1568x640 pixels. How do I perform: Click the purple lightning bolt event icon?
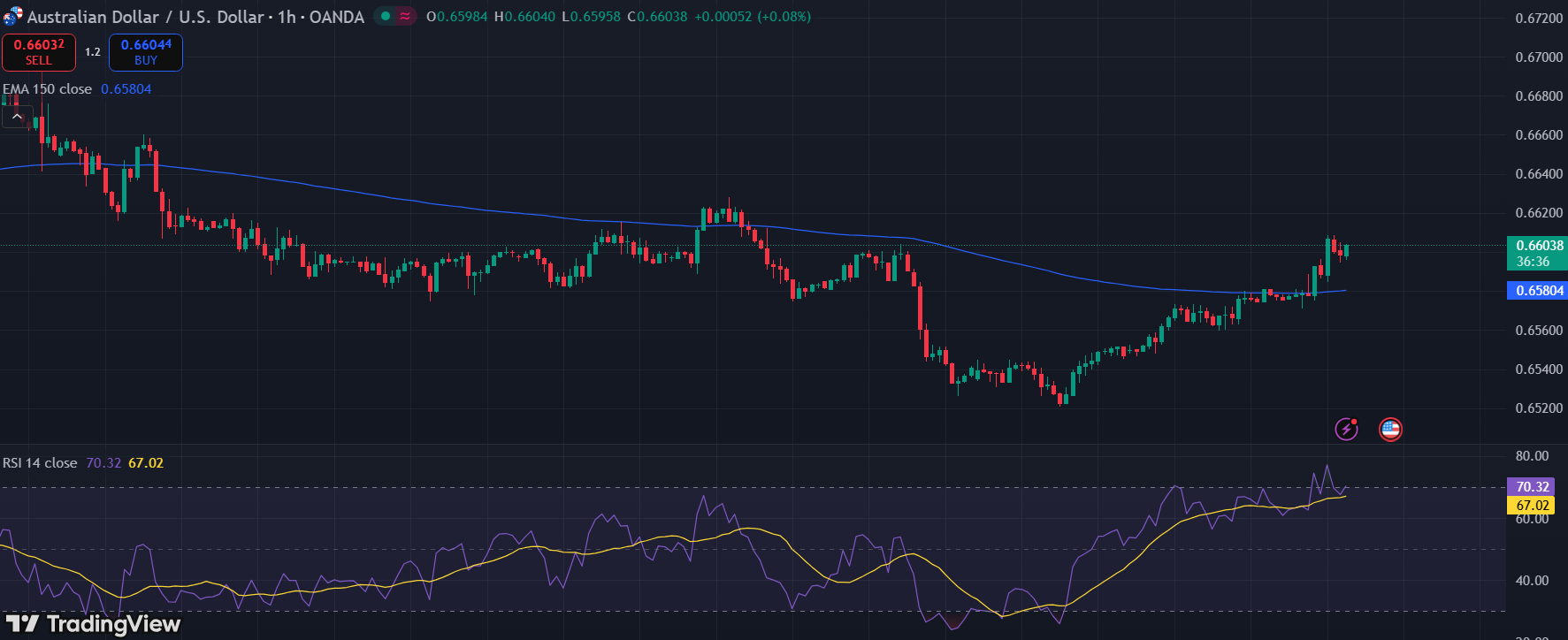1346,430
